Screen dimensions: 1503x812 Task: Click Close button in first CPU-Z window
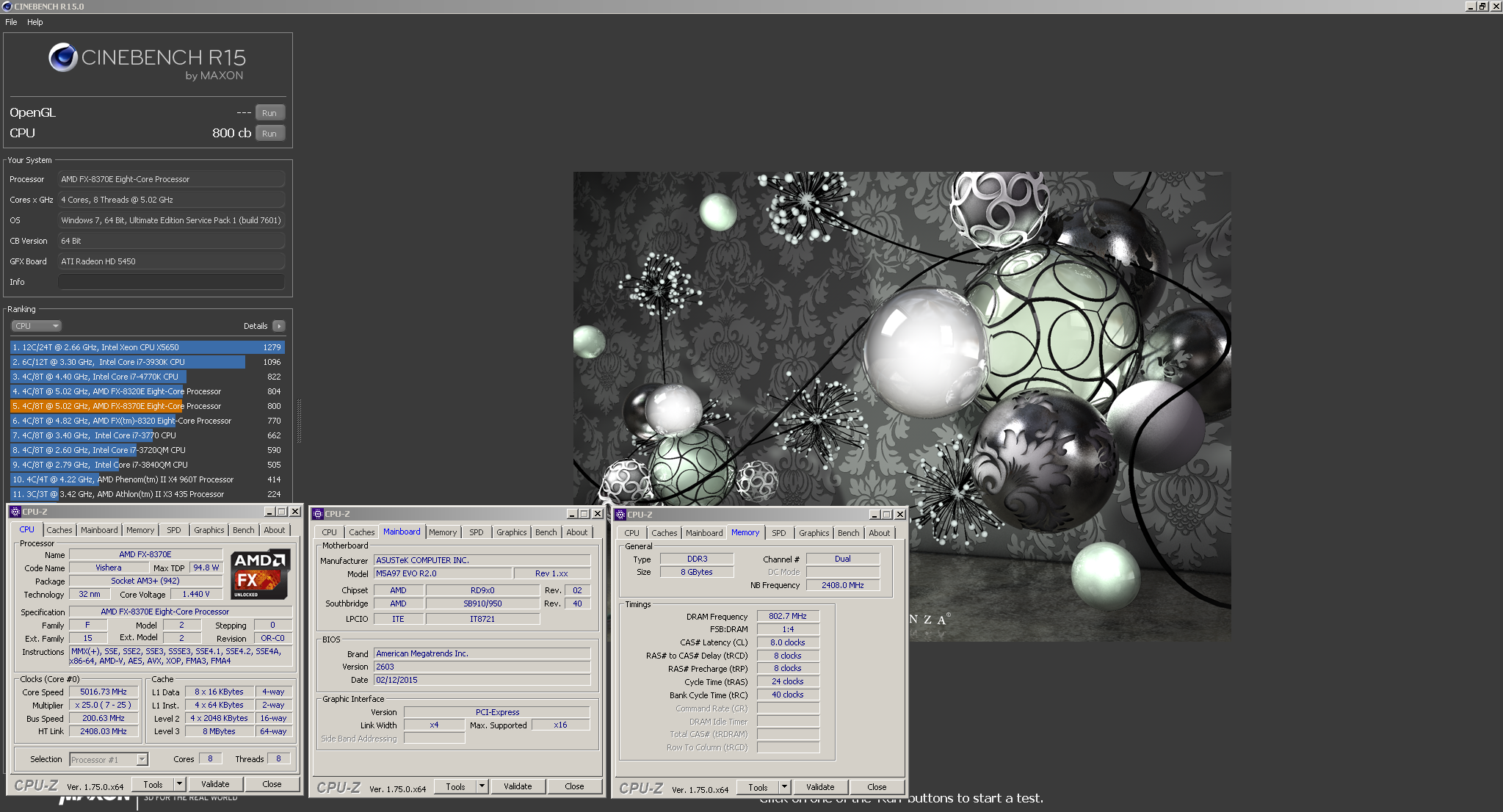(272, 784)
